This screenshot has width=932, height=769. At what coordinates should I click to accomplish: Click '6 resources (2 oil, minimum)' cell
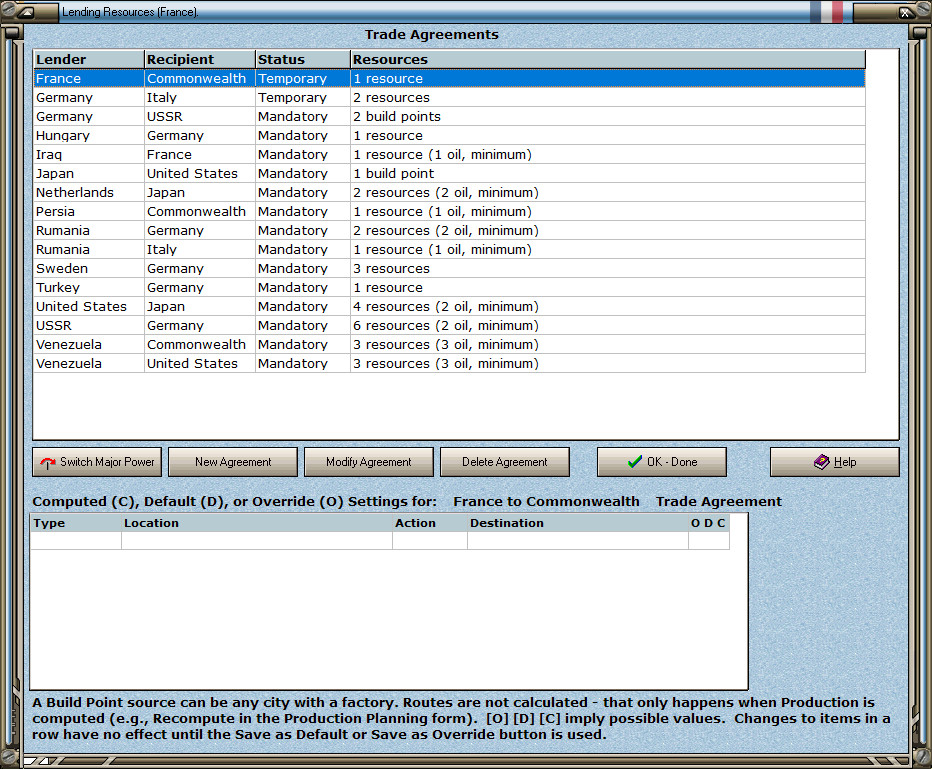608,326
